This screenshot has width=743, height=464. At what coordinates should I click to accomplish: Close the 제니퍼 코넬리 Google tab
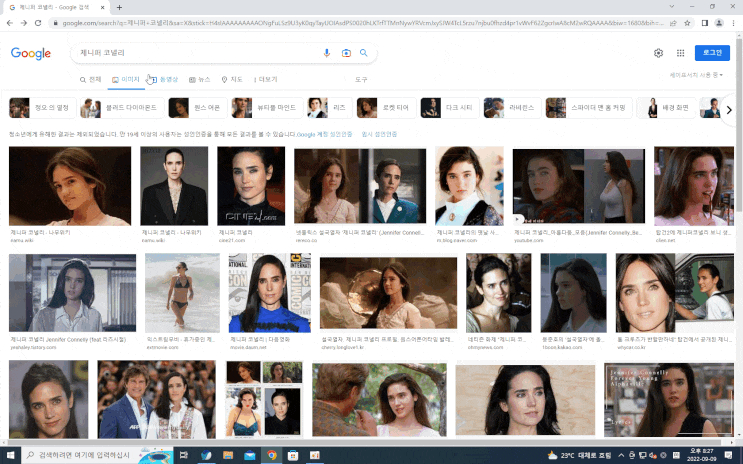[x=103, y=8]
